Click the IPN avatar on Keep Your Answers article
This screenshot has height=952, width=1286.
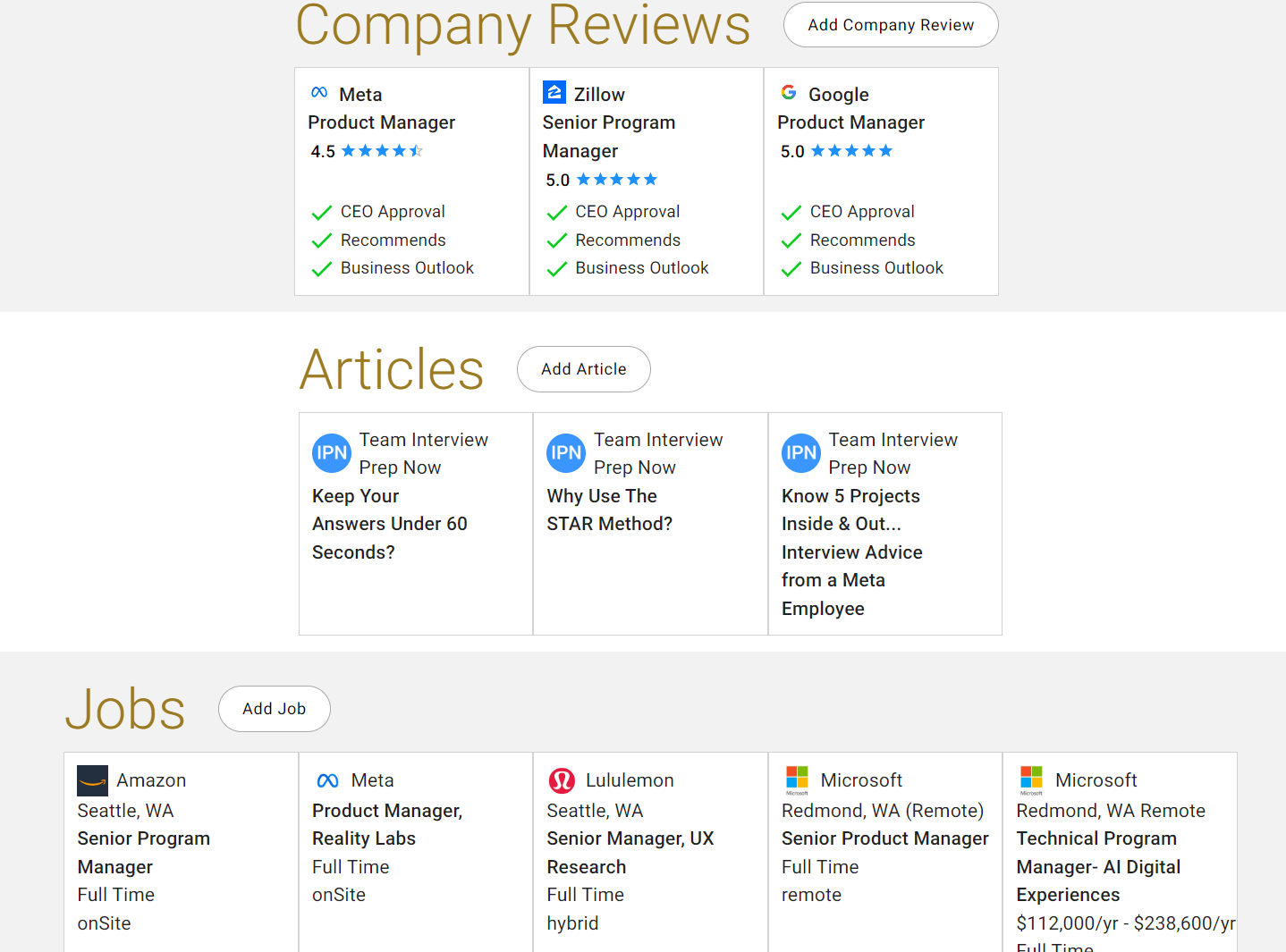(332, 453)
